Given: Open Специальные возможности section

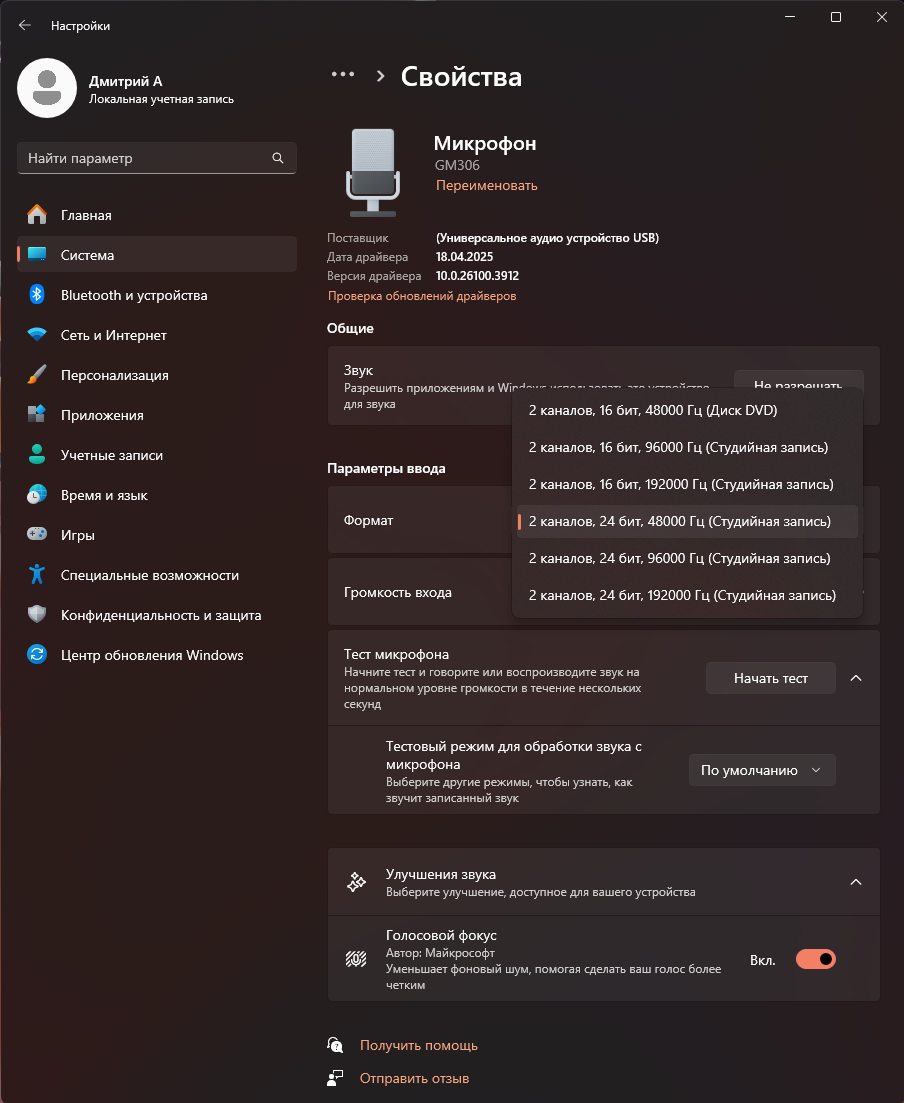Looking at the screenshot, I should tap(149, 575).
